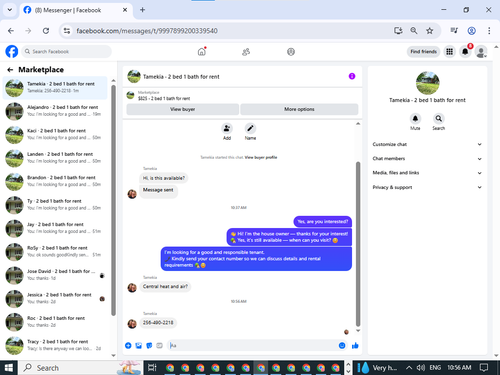Open a new Chrome tab
The height and width of the screenshot is (375, 500).
[142, 10]
